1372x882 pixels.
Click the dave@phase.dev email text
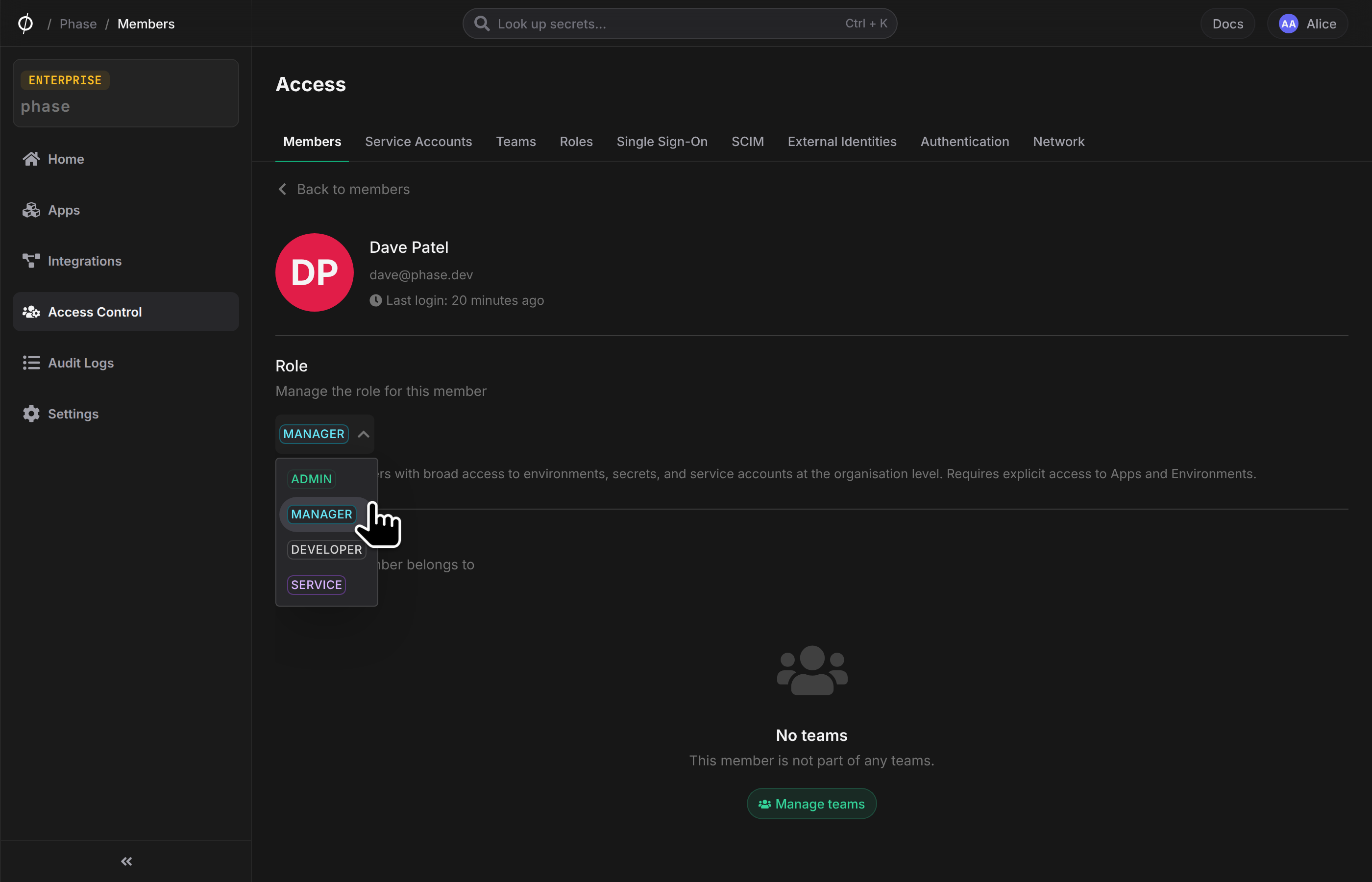click(x=421, y=275)
